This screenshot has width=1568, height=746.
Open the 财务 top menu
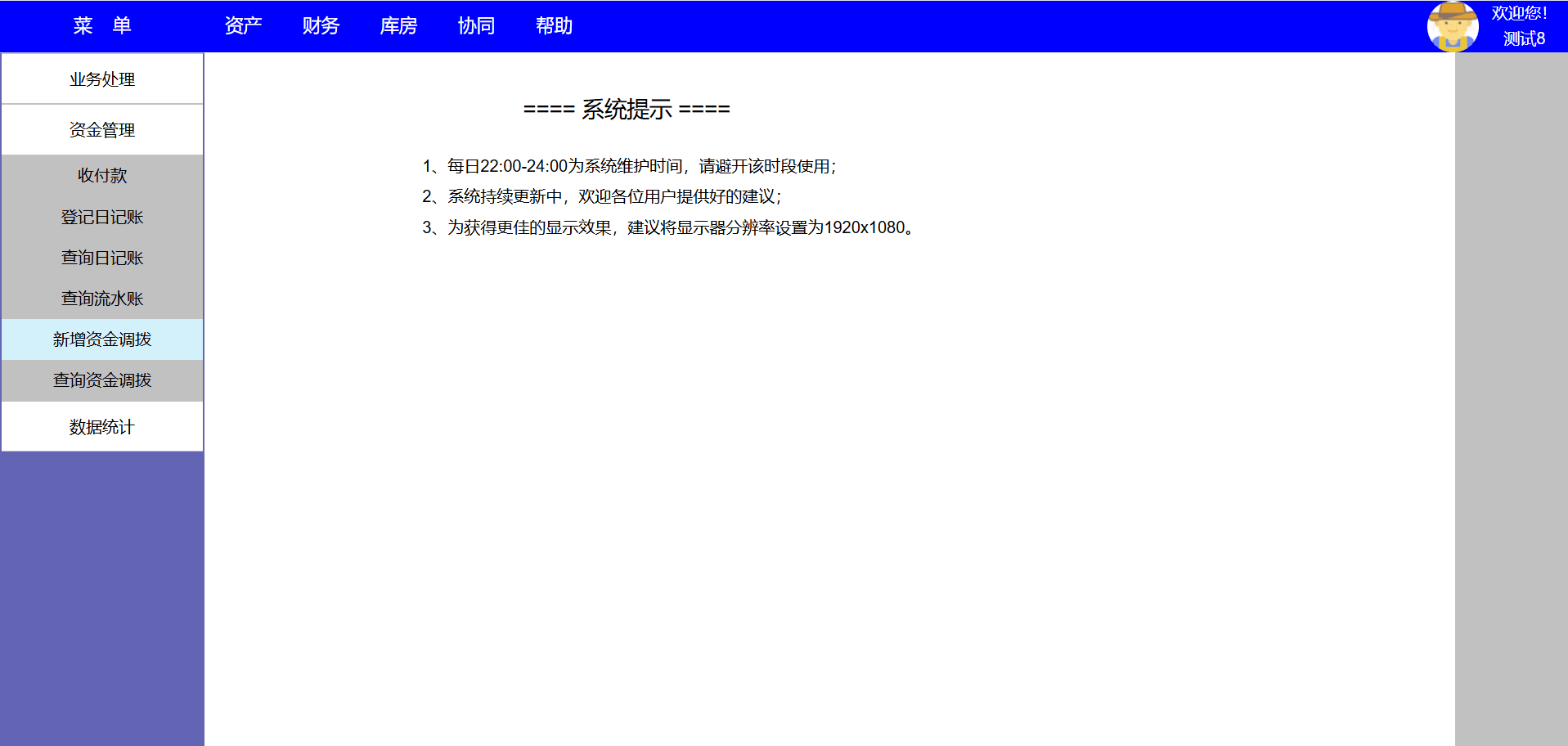tap(321, 26)
